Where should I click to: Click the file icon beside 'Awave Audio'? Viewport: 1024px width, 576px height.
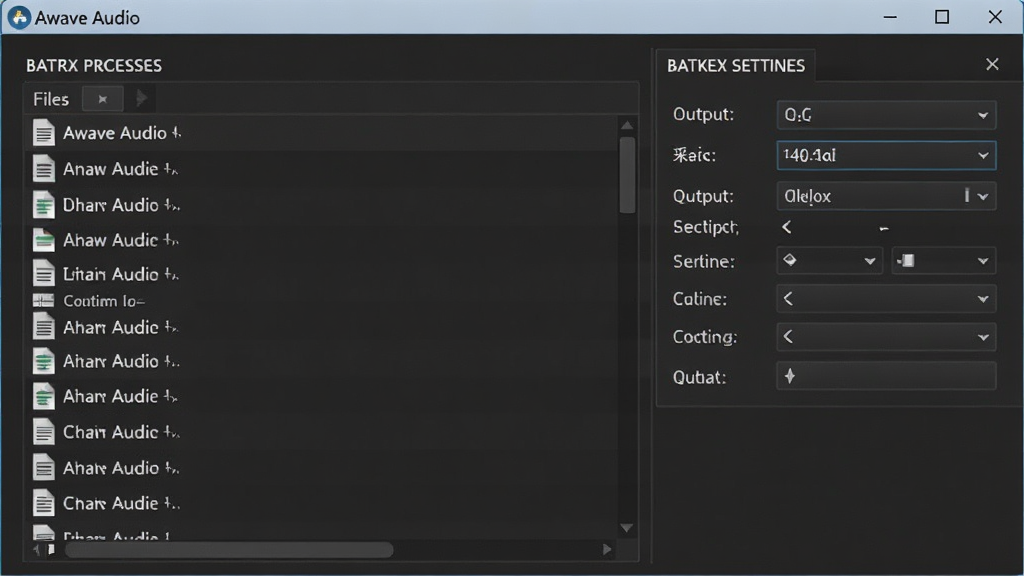coord(44,133)
